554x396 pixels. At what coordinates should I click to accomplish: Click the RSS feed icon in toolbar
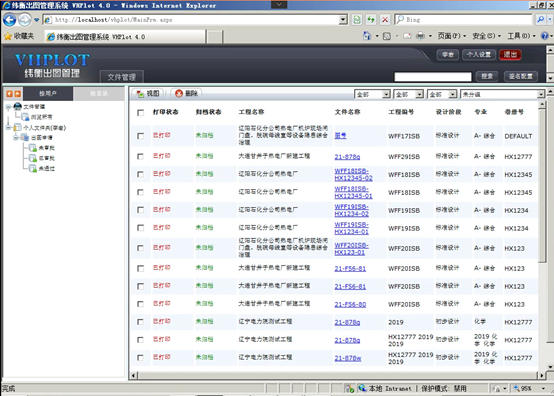point(387,36)
